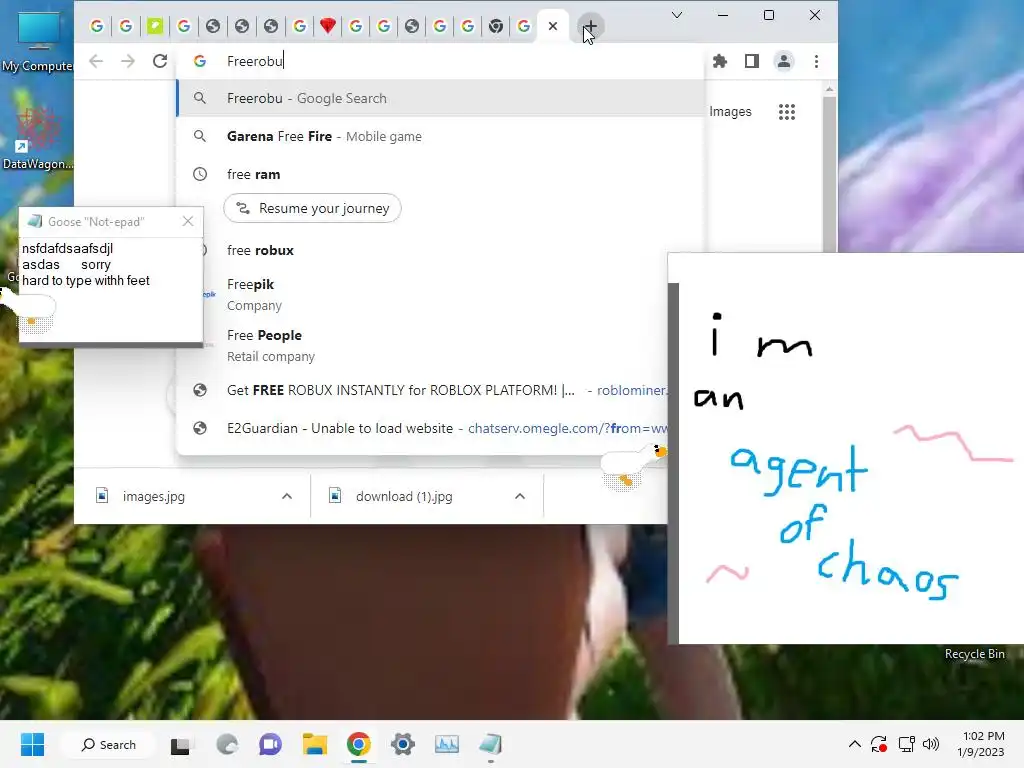Screen dimensions: 1024x768
Task: Click the 'agent of chaos' drawing window
Action: pyautogui.click(x=846, y=448)
